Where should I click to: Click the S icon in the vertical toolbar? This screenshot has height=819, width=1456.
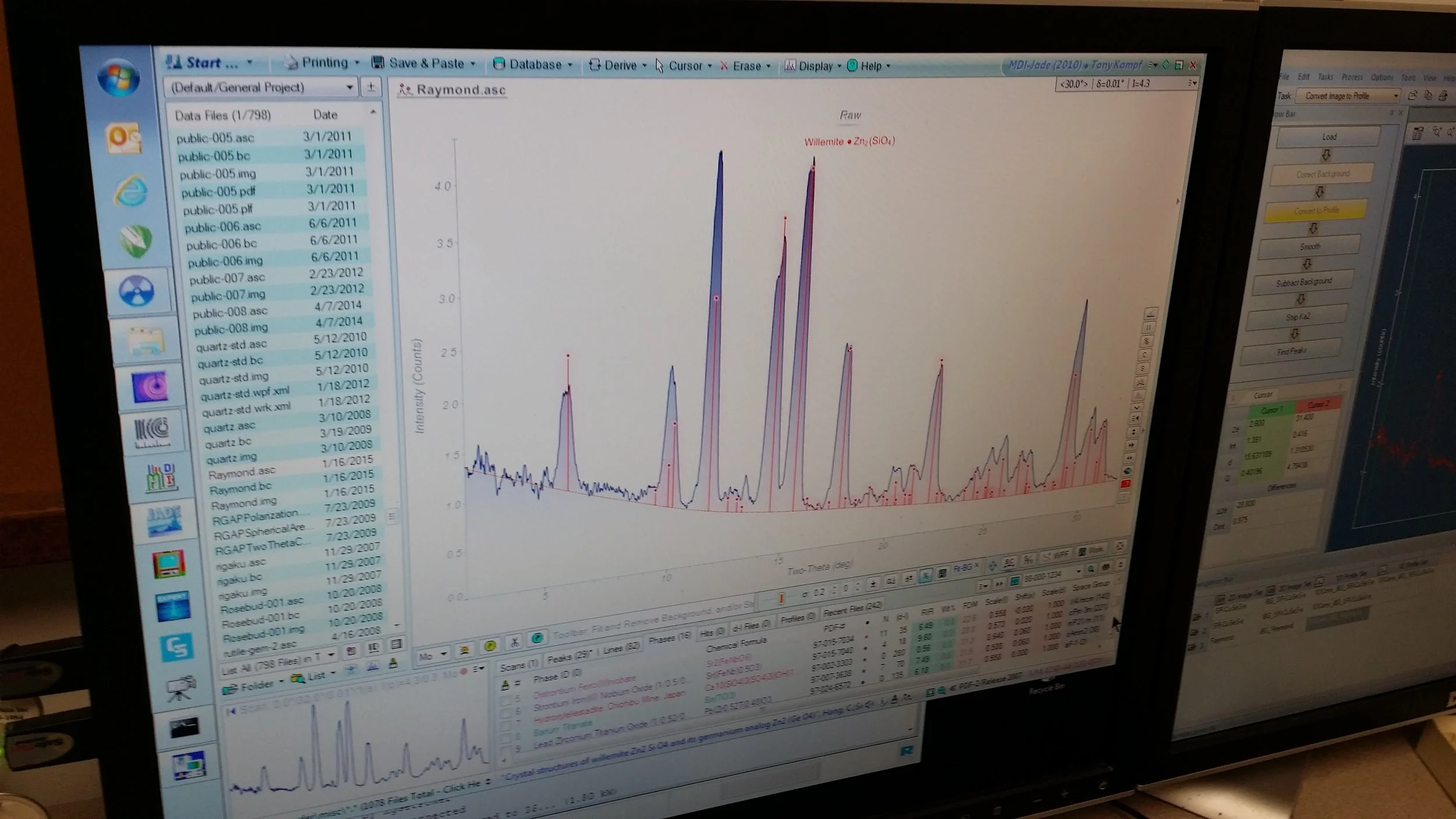tap(1142, 368)
